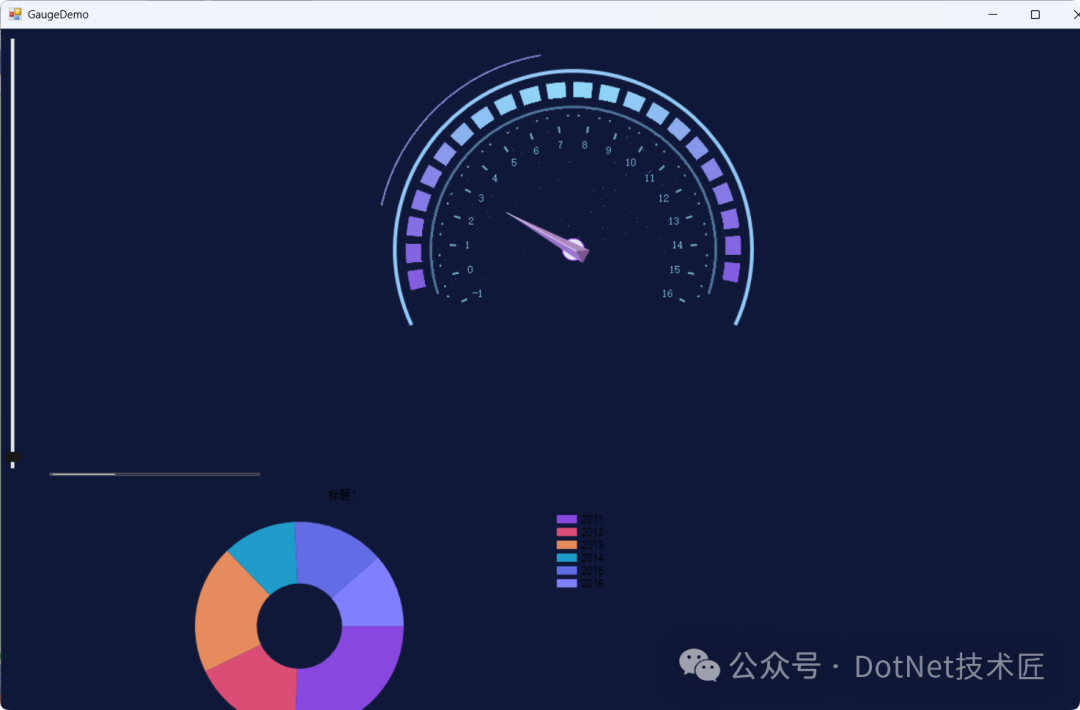Click the purple 2011 legend color swatch
Screen dimensions: 1080x710
tap(566, 519)
